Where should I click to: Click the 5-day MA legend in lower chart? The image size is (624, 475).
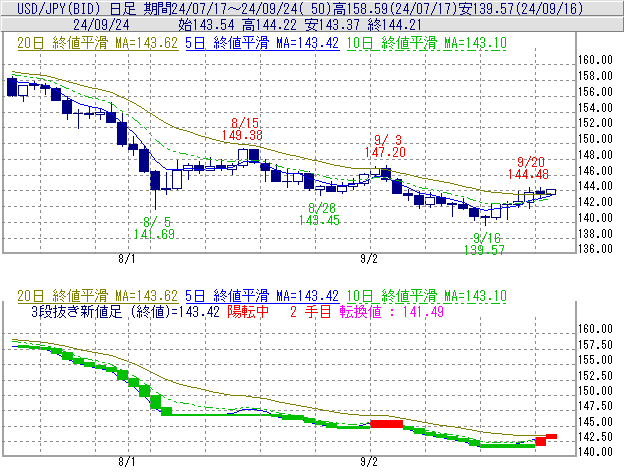262,296
